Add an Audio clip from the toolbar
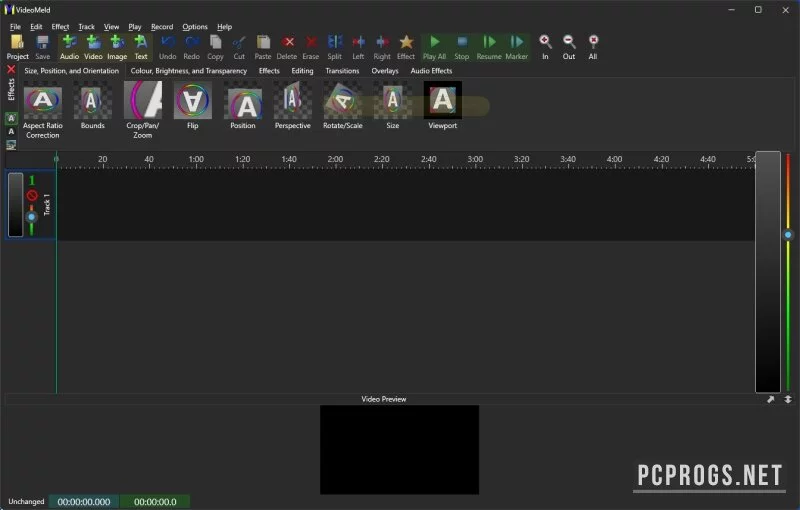This screenshot has height=510, width=800. [69, 47]
